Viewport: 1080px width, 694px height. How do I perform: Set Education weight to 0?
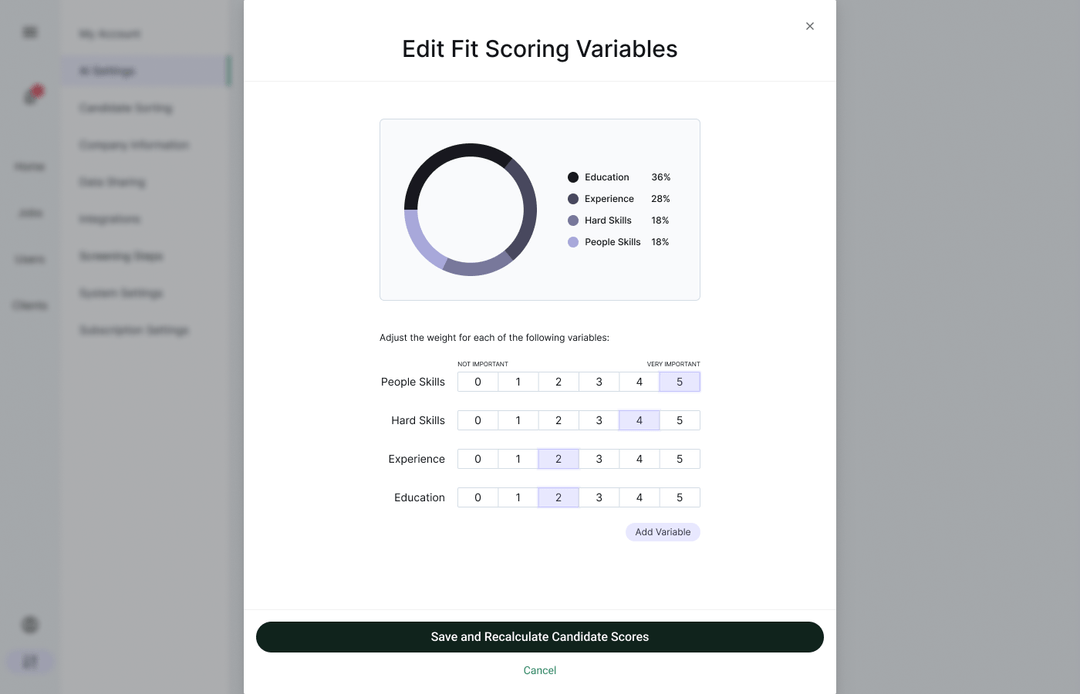(478, 498)
